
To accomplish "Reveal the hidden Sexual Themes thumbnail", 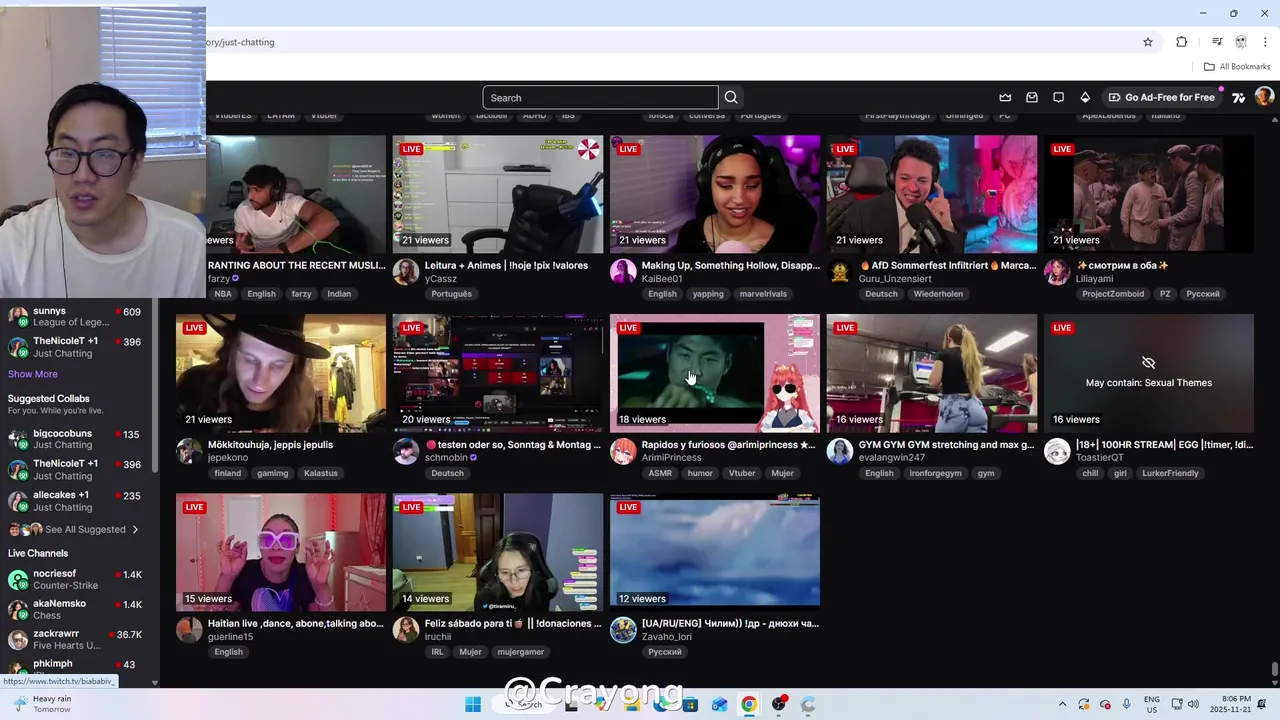I will coord(1148,373).
